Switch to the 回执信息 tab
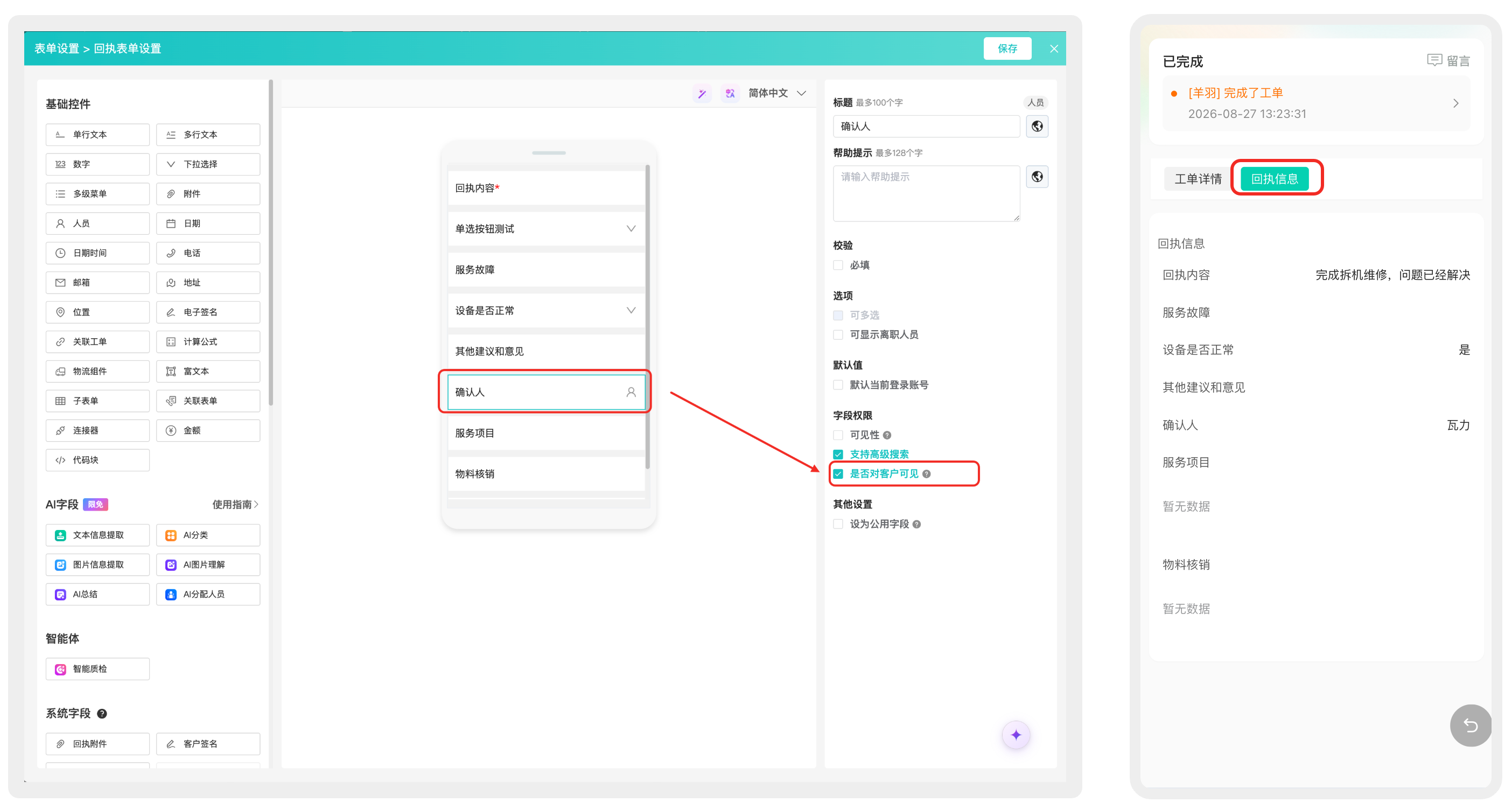The image size is (1512, 809). pos(1275,179)
